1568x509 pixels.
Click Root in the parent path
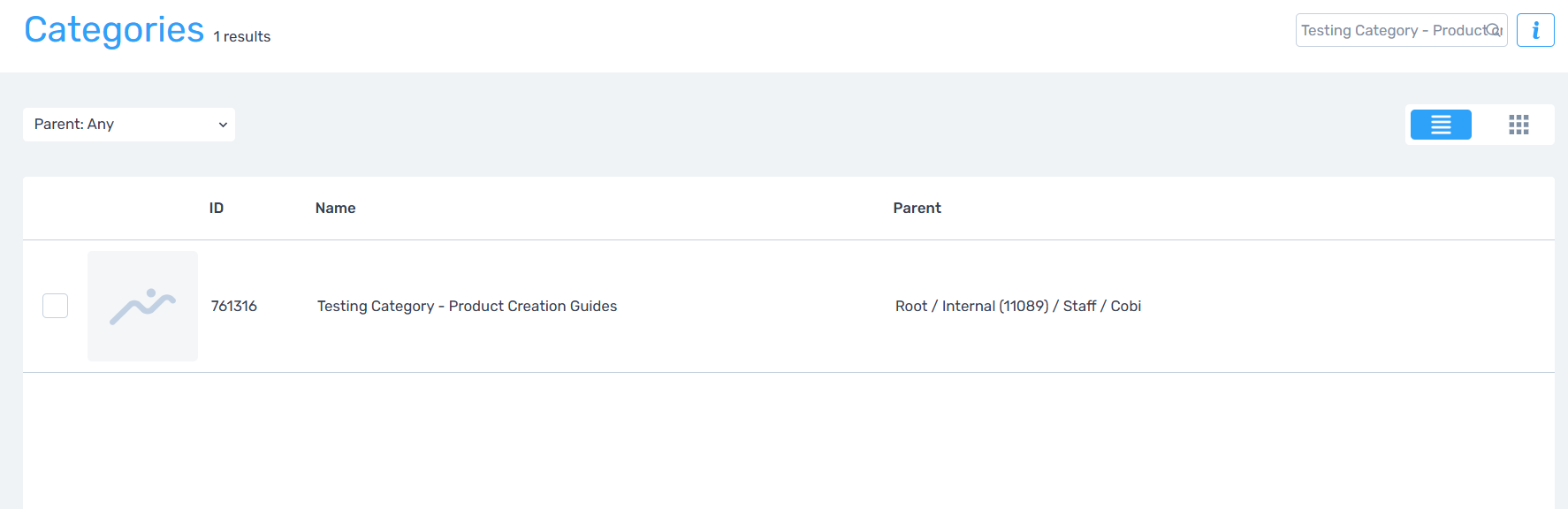tap(911, 306)
